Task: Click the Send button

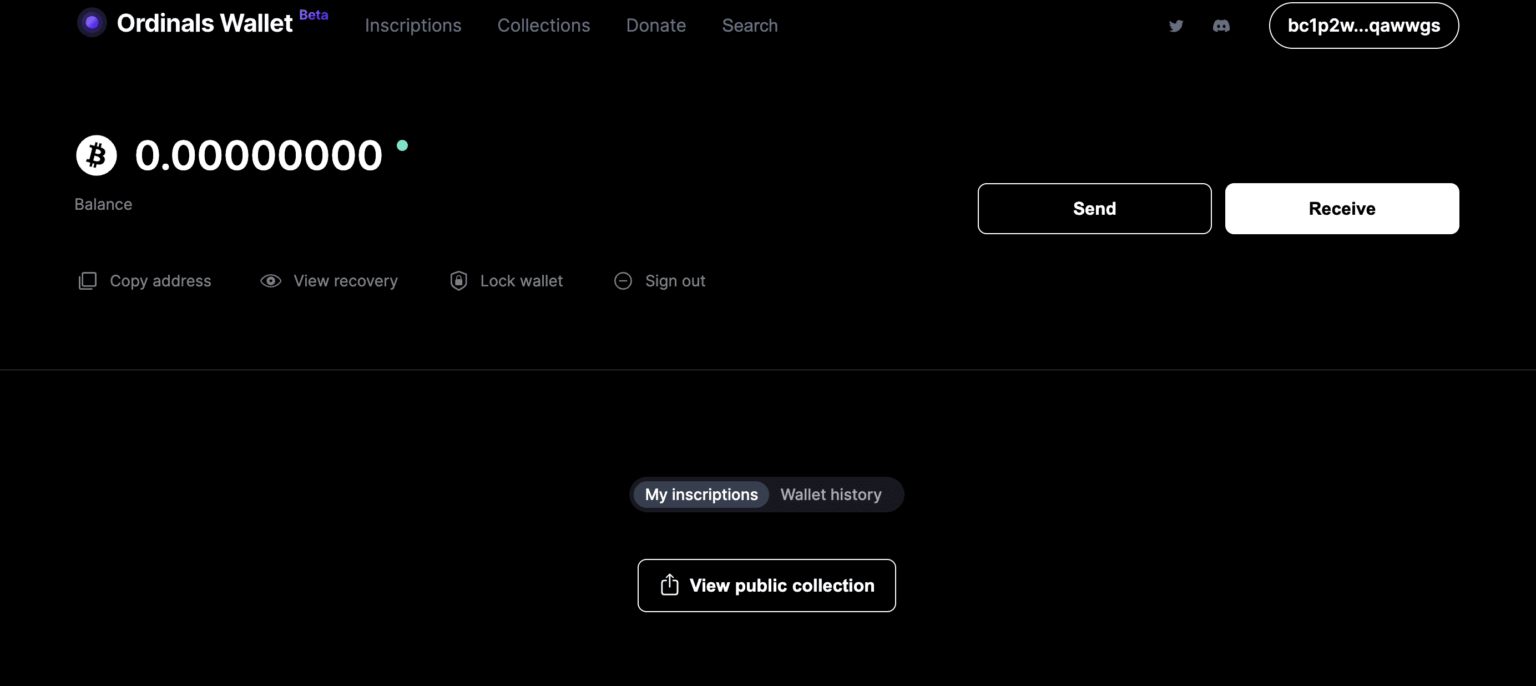Action: 1094,208
